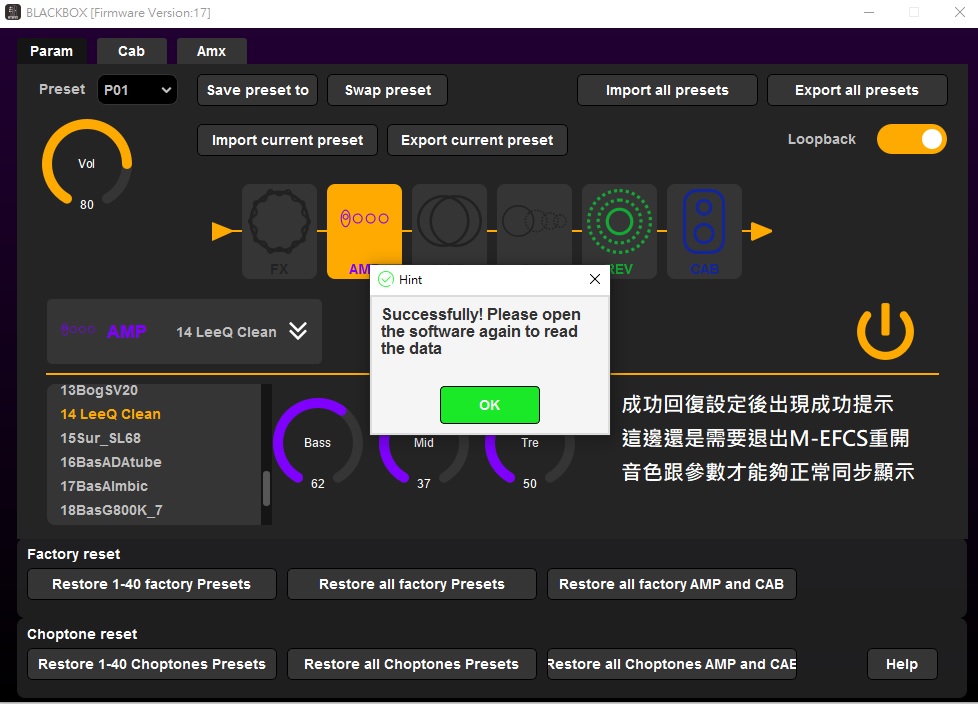Viewport: 978px width, 704px height.
Task: Click the Vol knob
Action: pyautogui.click(x=87, y=164)
